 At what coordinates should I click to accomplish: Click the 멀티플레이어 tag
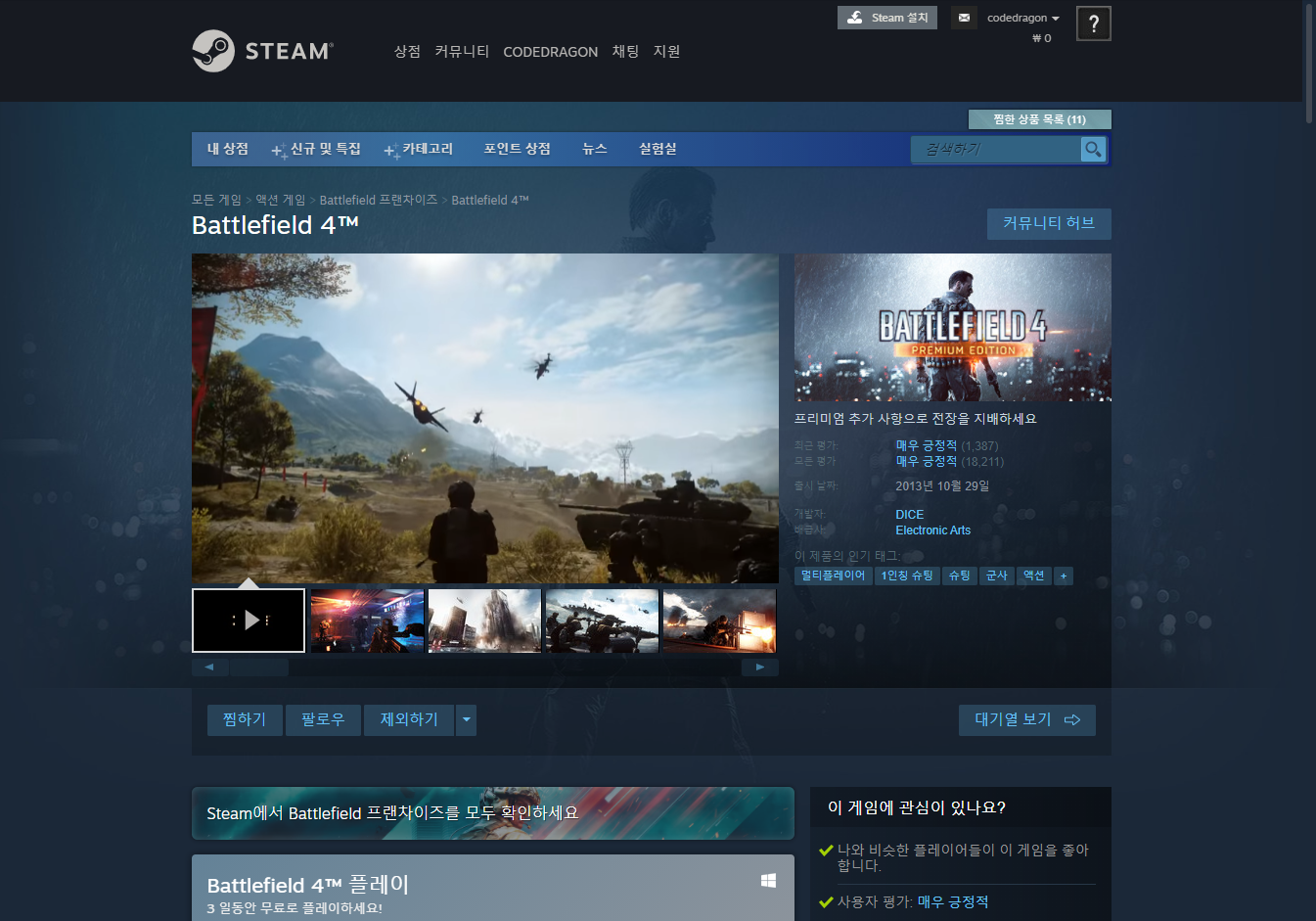pyautogui.click(x=834, y=576)
